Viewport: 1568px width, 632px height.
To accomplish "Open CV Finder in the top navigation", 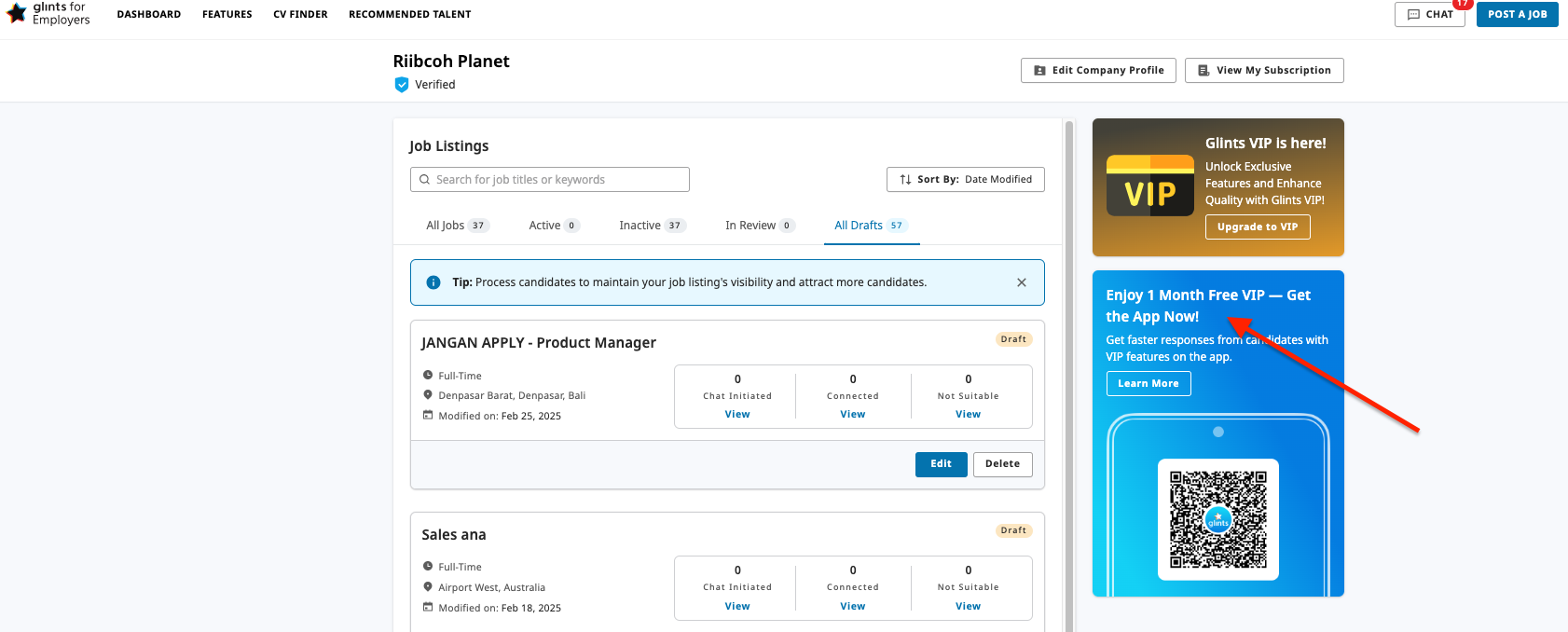I will [300, 15].
